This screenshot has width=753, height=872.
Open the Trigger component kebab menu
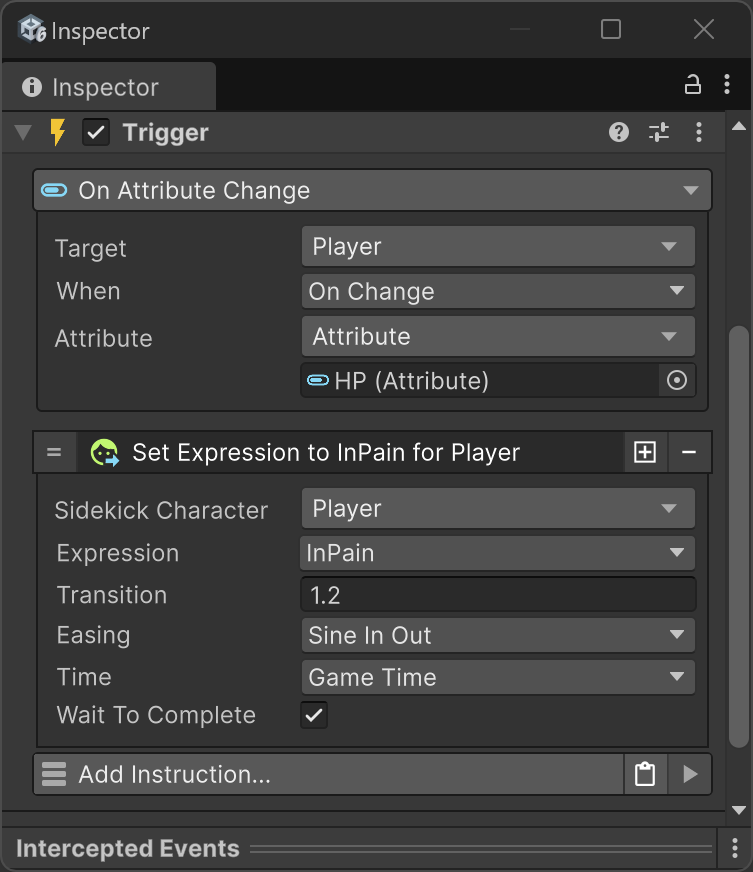[x=699, y=132]
